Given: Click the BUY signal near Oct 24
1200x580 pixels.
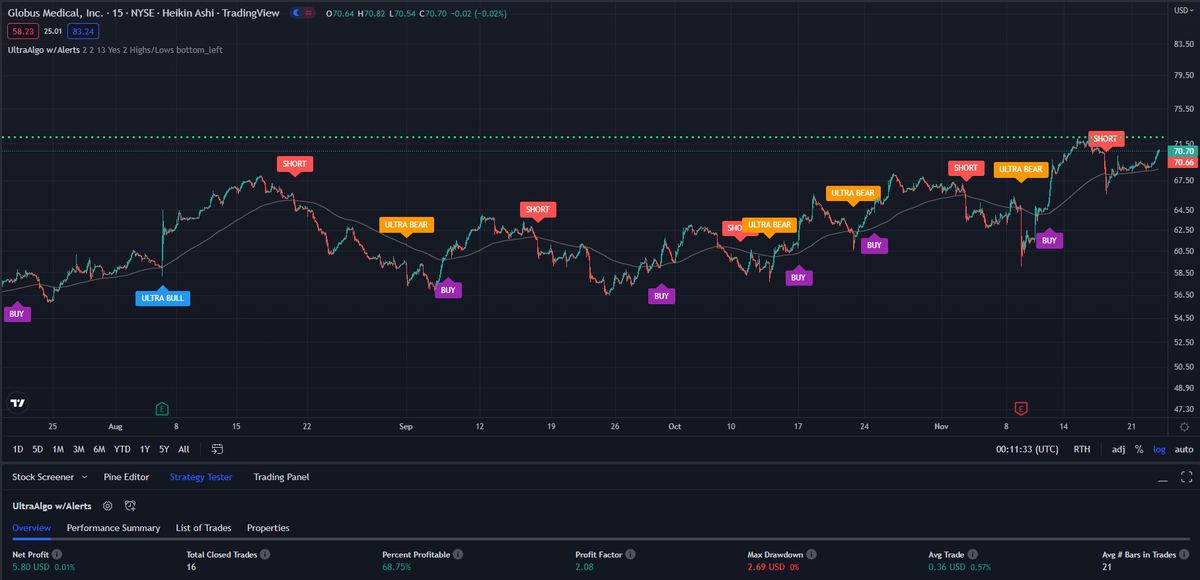Looking at the screenshot, I should 874,244.
